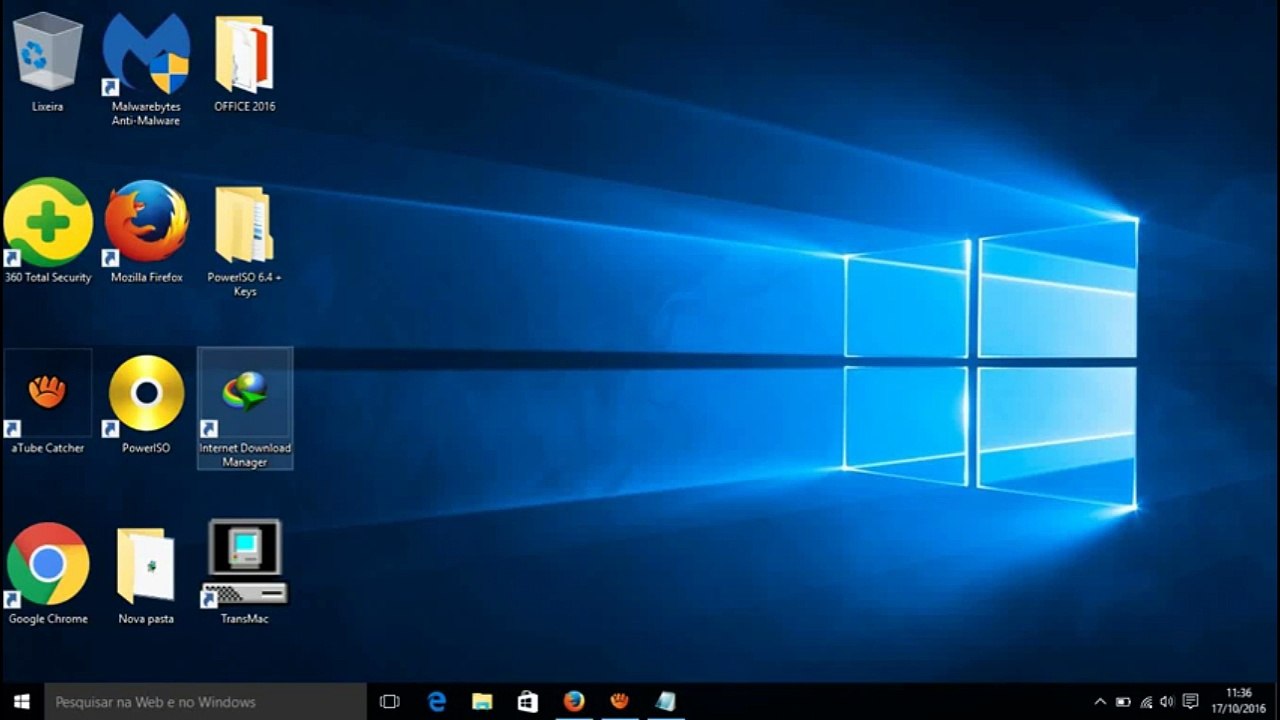Image resolution: width=1280 pixels, height=720 pixels.
Task: Select the aTube Catcher desktop shortcut
Action: point(47,402)
